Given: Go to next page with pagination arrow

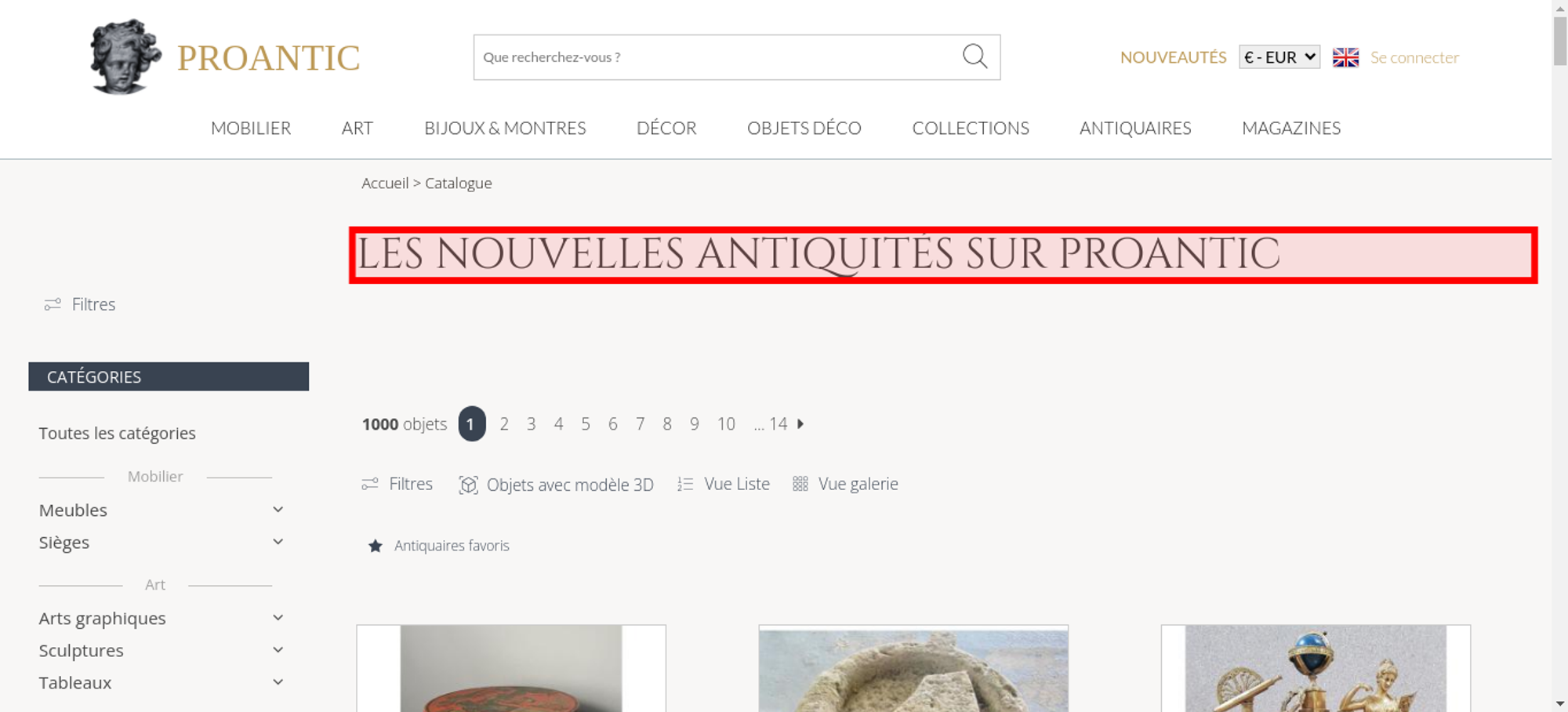Looking at the screenshot, I should point(800,424).
